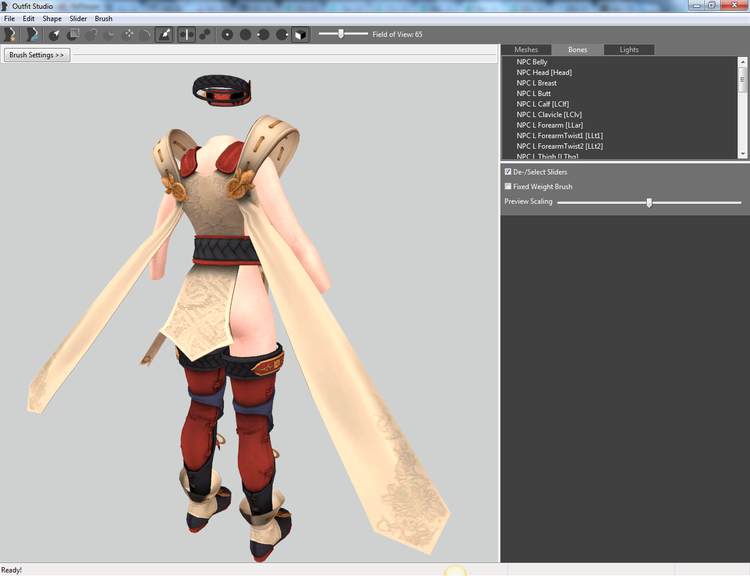Expand Brush Settings panel
The width and height of the screenshot is (750, 576).
pyautogui.click(x=37, y=55)
